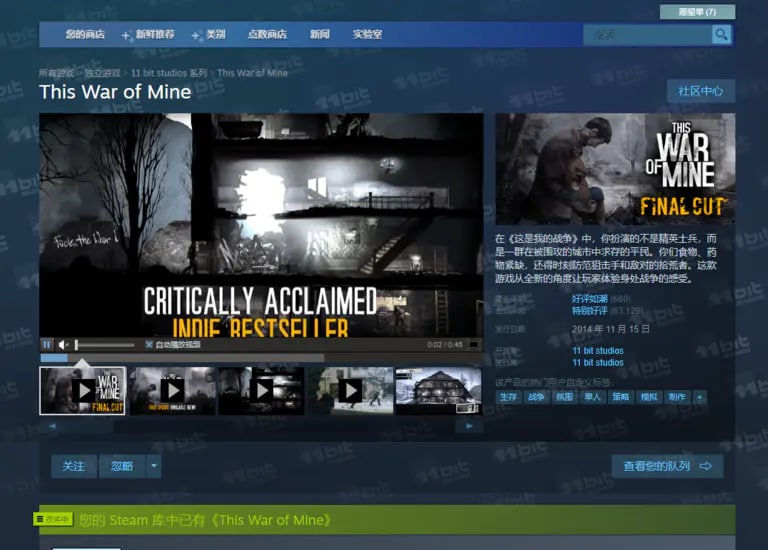Open the 新闻 news tab
768x550 pixels.
[x=319, y=34]
